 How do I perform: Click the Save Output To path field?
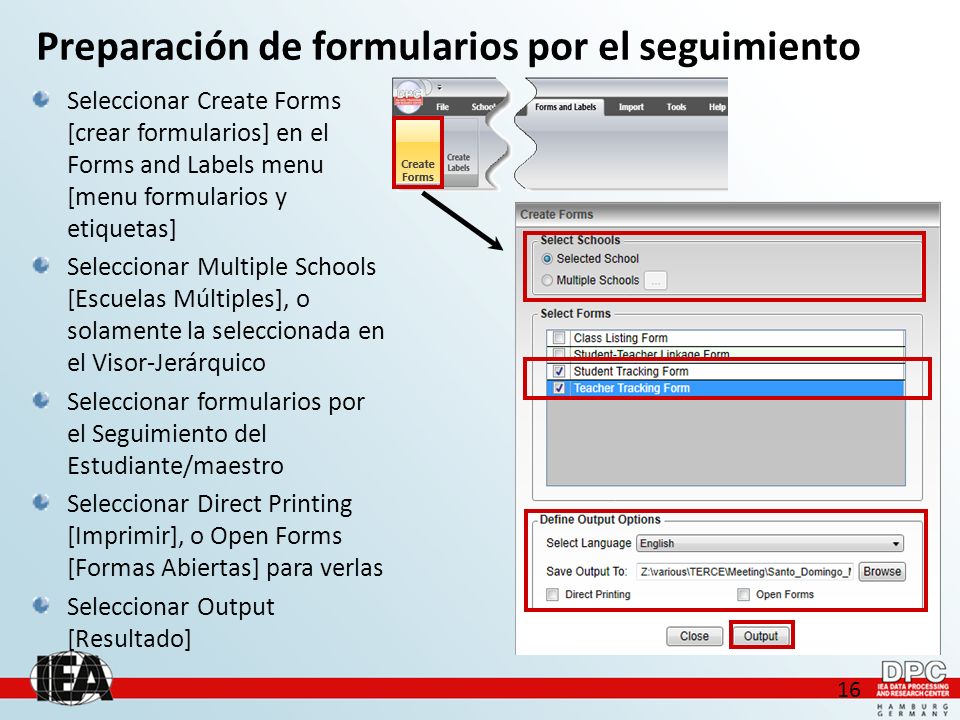pyautogui.click(x=744, y=572)
